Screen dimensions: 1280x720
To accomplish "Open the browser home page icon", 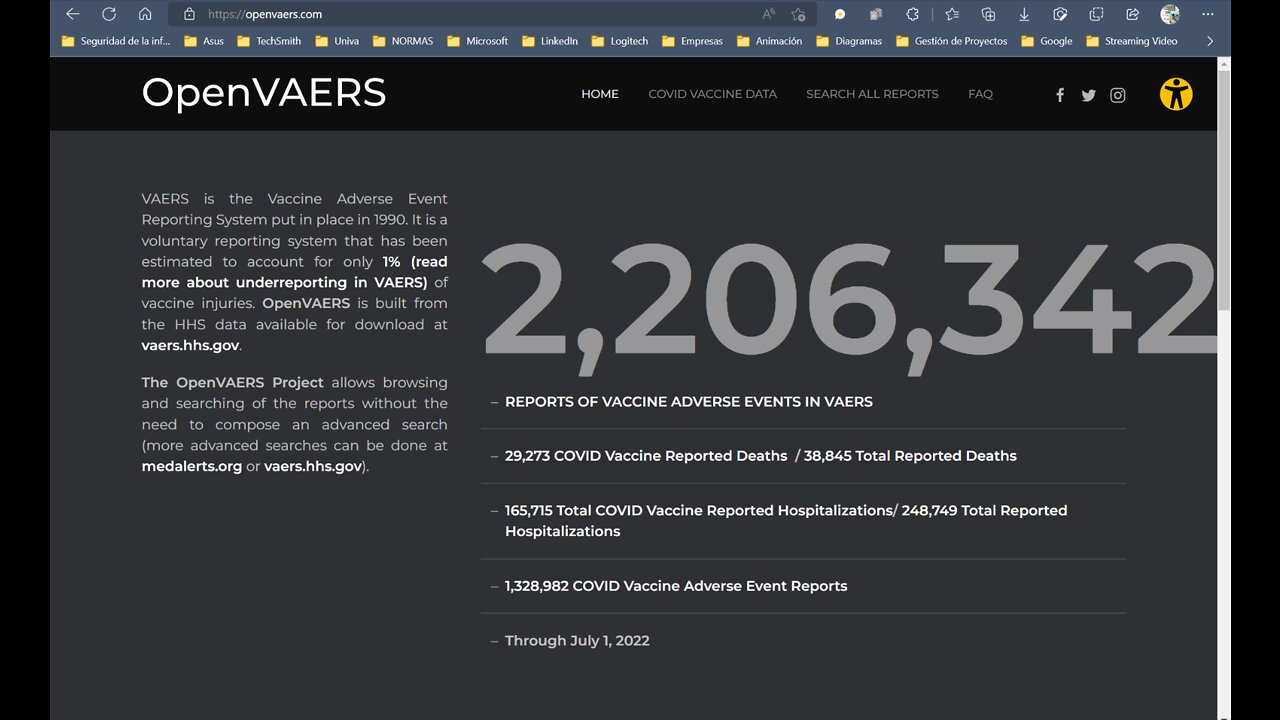I will [x=145, y=14].
